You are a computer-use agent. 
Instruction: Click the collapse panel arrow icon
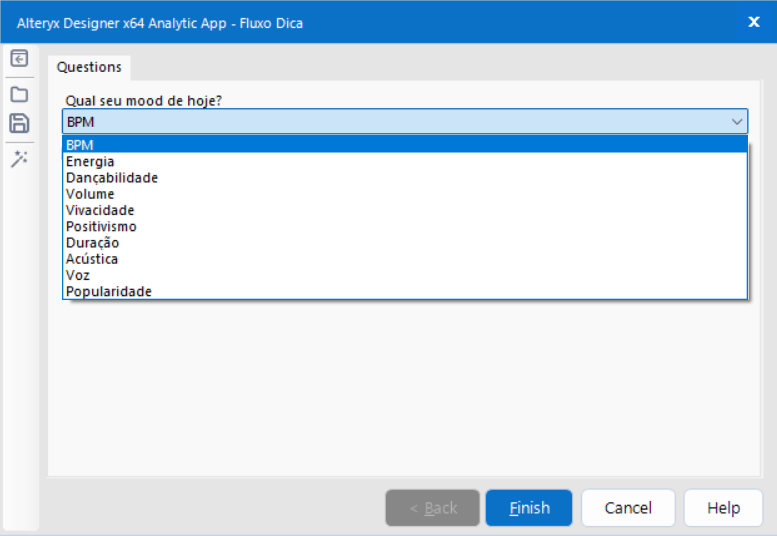click(19, 59)
